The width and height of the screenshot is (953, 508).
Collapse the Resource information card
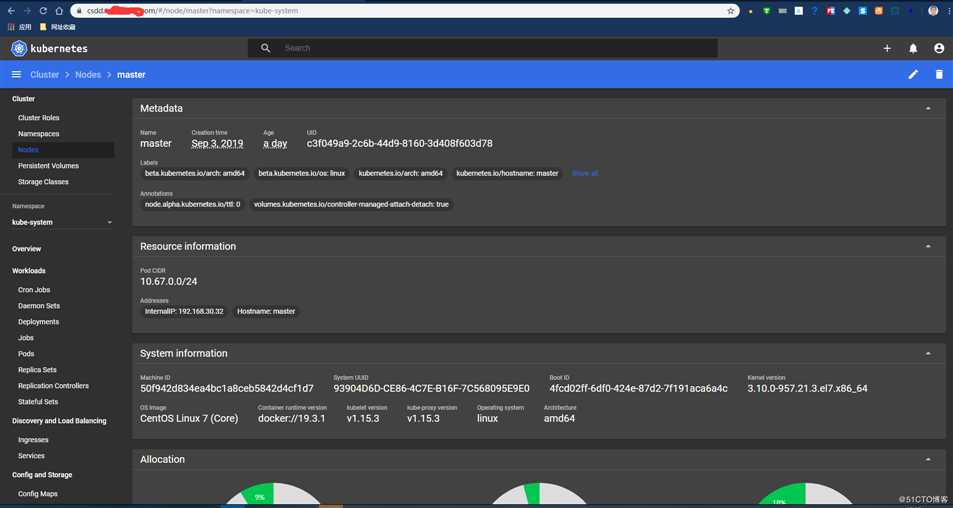(x=928, y=247)
